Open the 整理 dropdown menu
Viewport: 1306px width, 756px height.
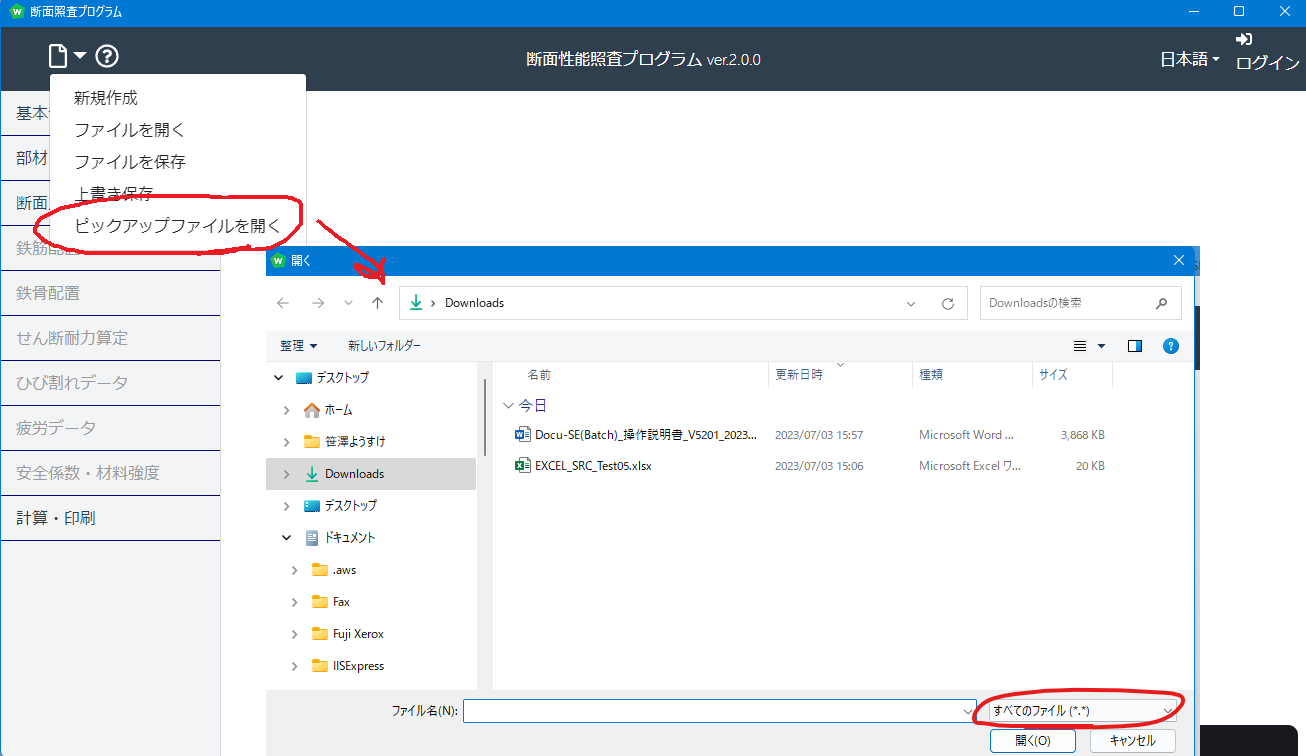pyautogui.click(x=299, y=345)
